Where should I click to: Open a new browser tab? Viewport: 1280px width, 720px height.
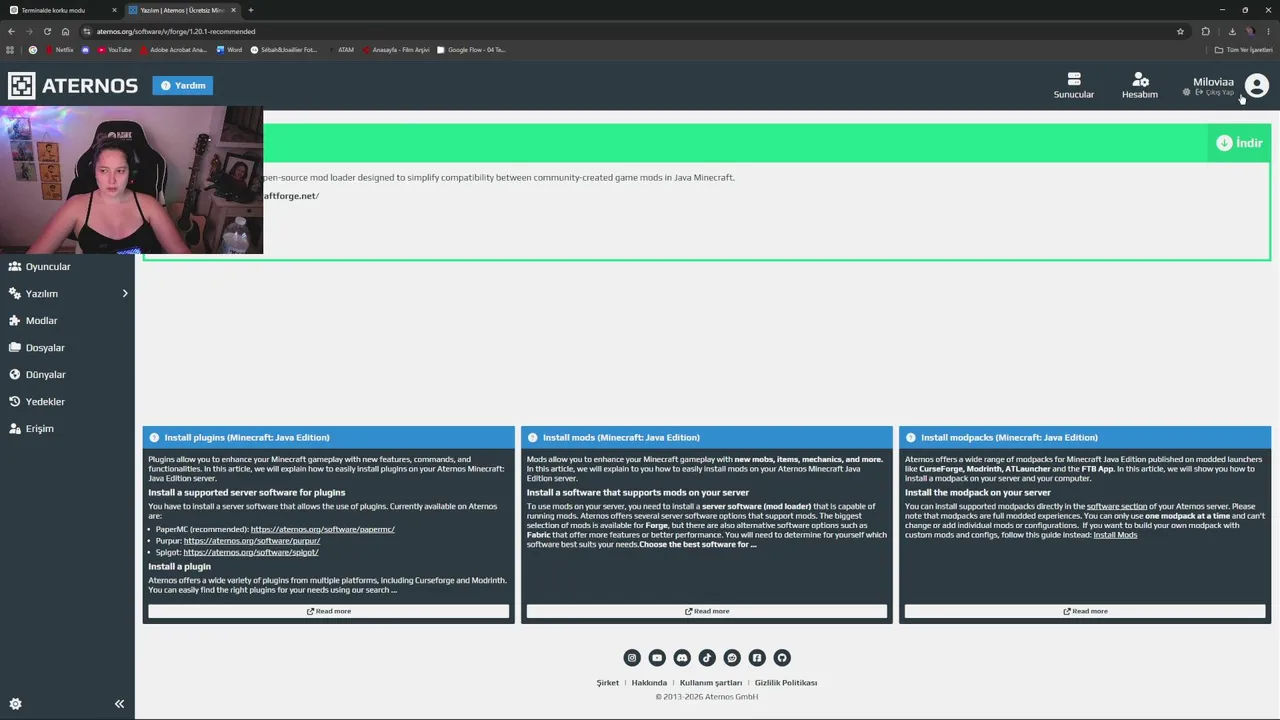[x=251, y=10]
